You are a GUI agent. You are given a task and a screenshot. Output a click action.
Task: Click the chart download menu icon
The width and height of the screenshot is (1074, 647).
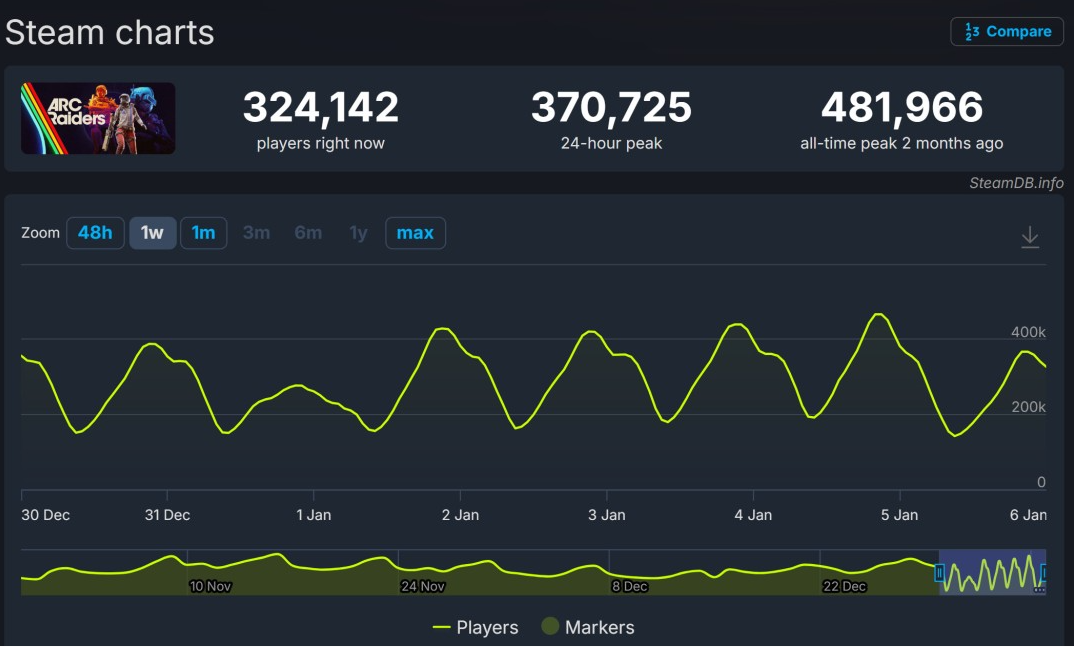pyautogui.click(x=1030, y=237)
